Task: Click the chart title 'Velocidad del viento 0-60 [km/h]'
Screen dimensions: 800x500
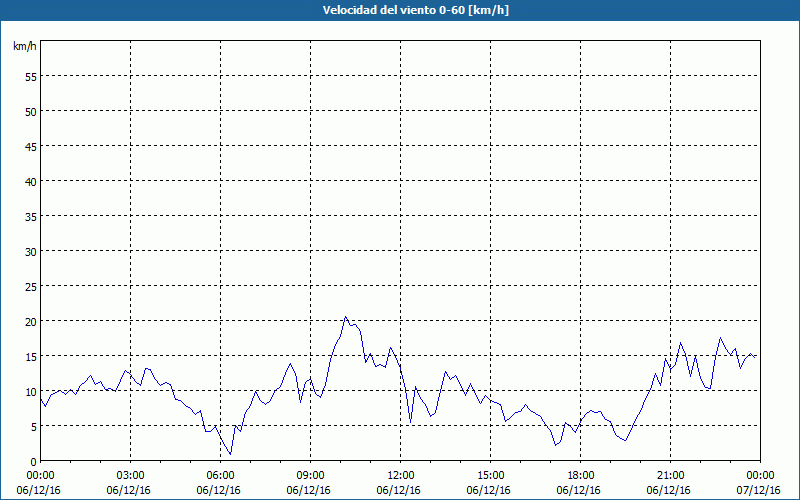Action: 415,10
